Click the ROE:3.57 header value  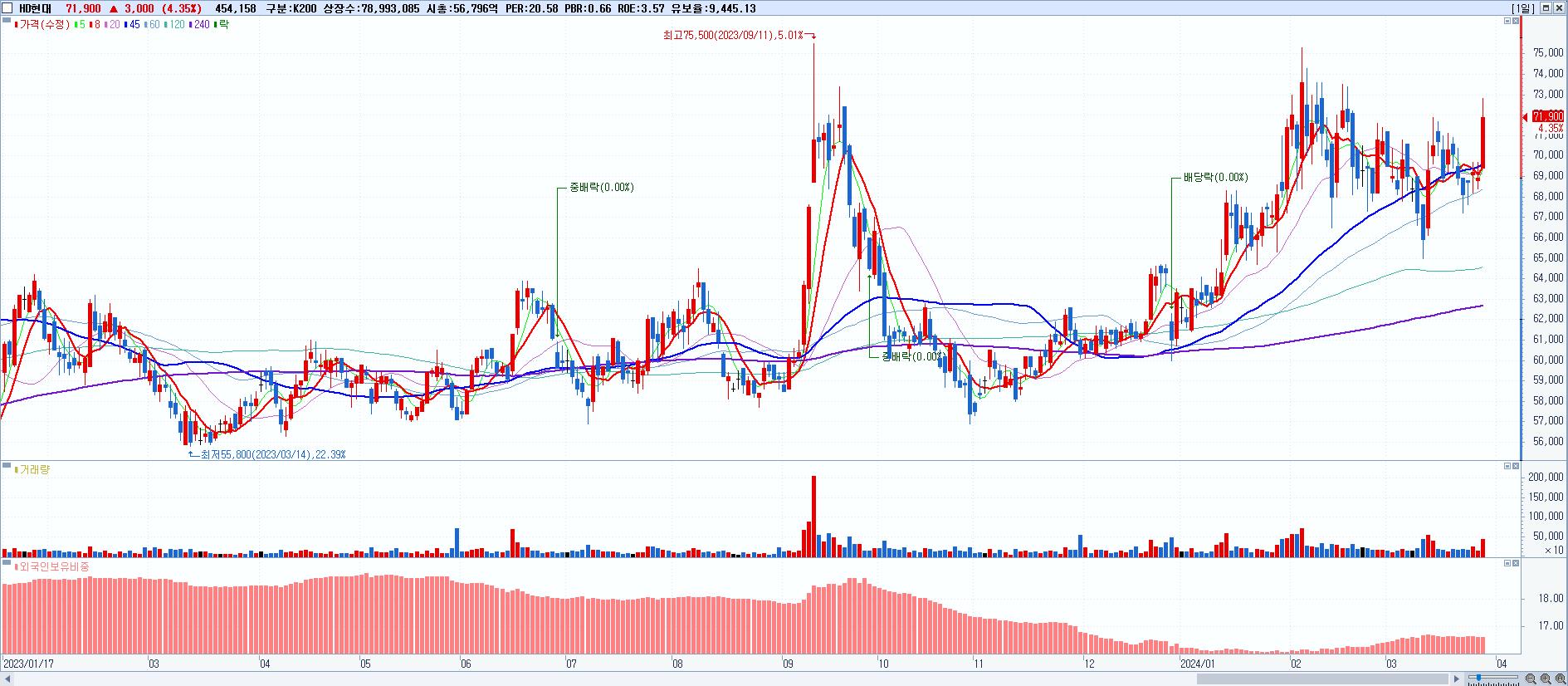[x=642, y=8]
